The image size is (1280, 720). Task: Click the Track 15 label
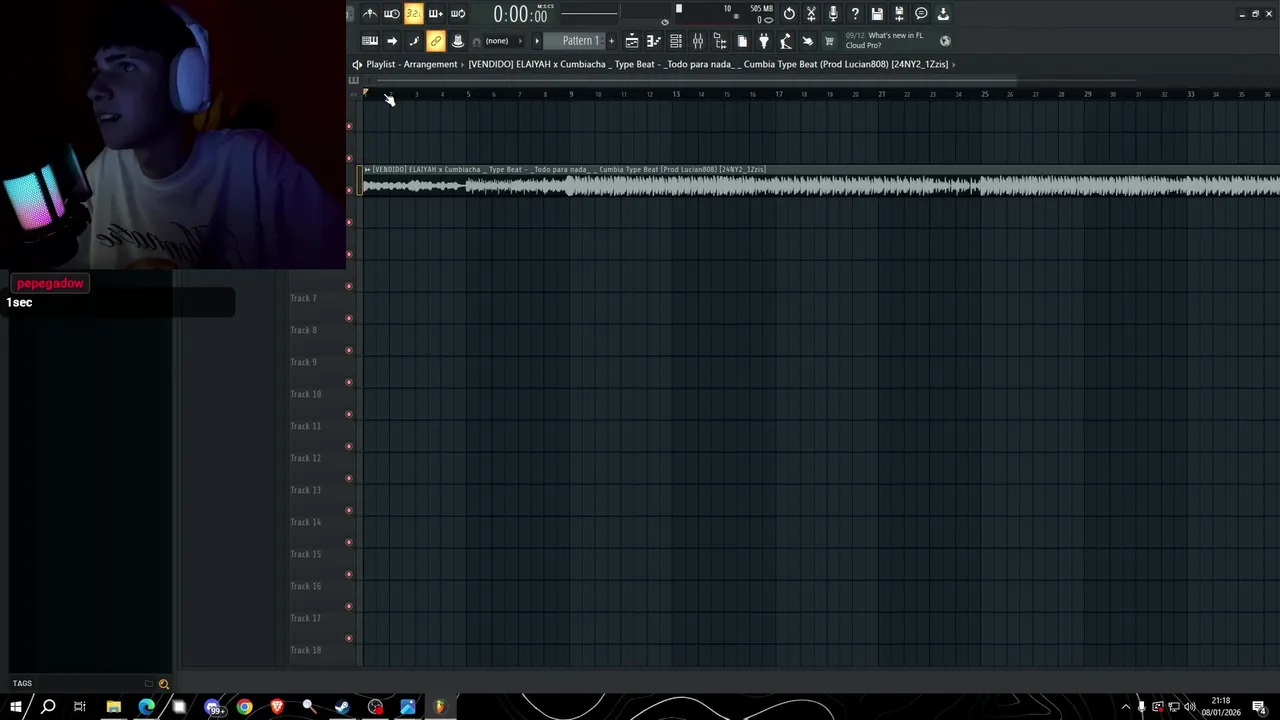(x=305, y=554)
